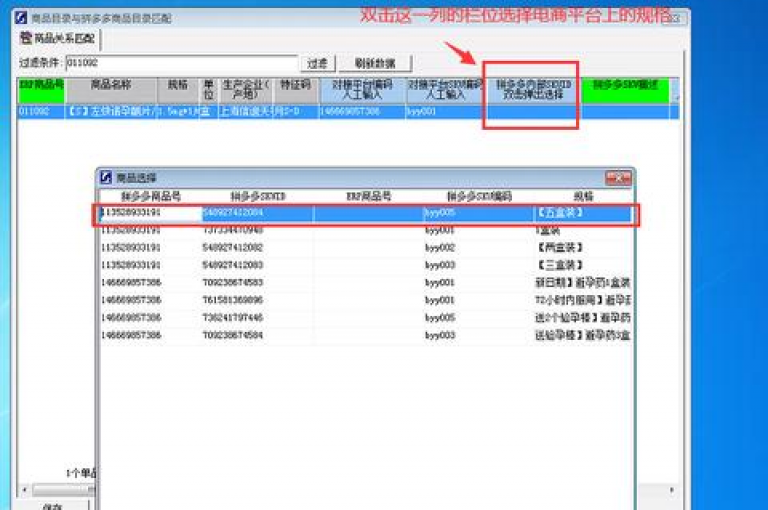Click the 拼多多SKUID header in 商品选择 dialog
This screenshot has width=768, height=510.
(x=258, y=197)
